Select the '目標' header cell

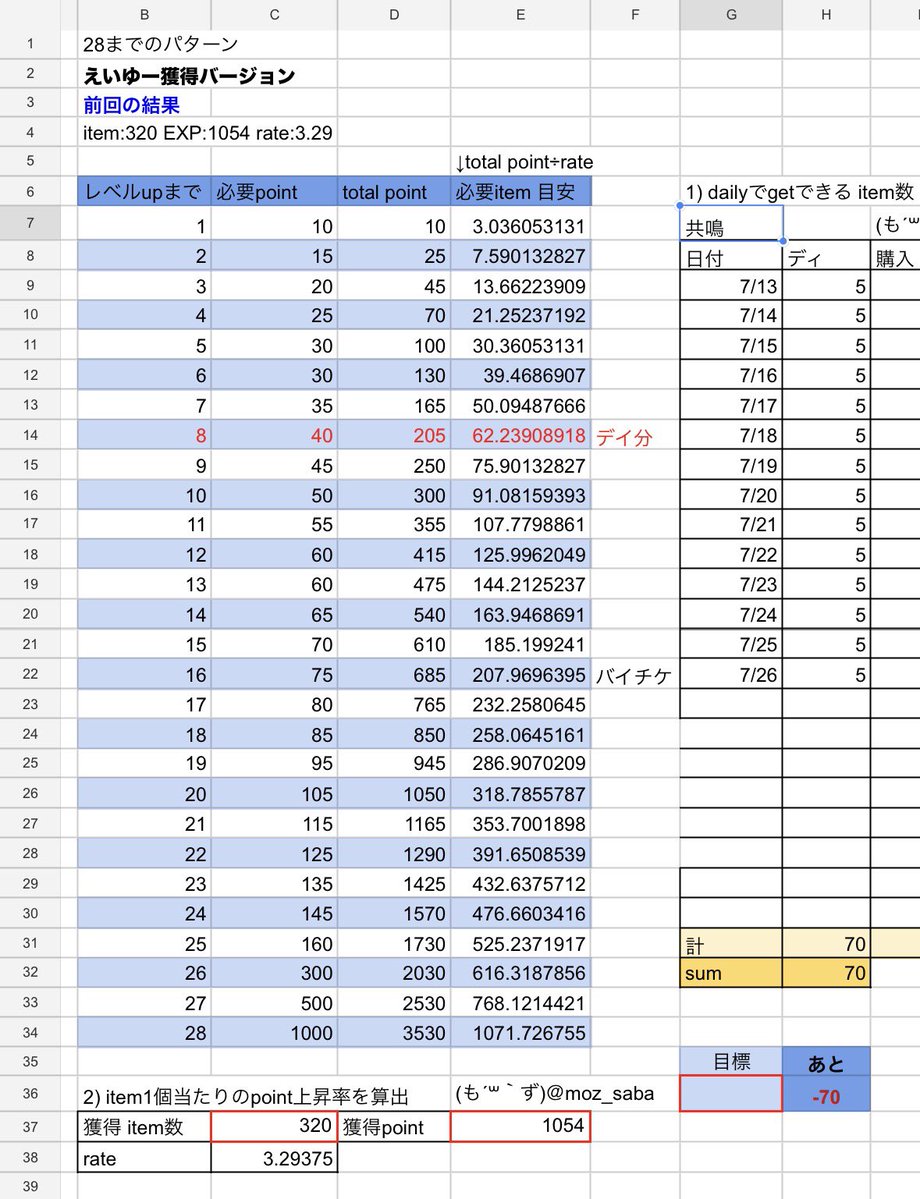coord(731,1061)
